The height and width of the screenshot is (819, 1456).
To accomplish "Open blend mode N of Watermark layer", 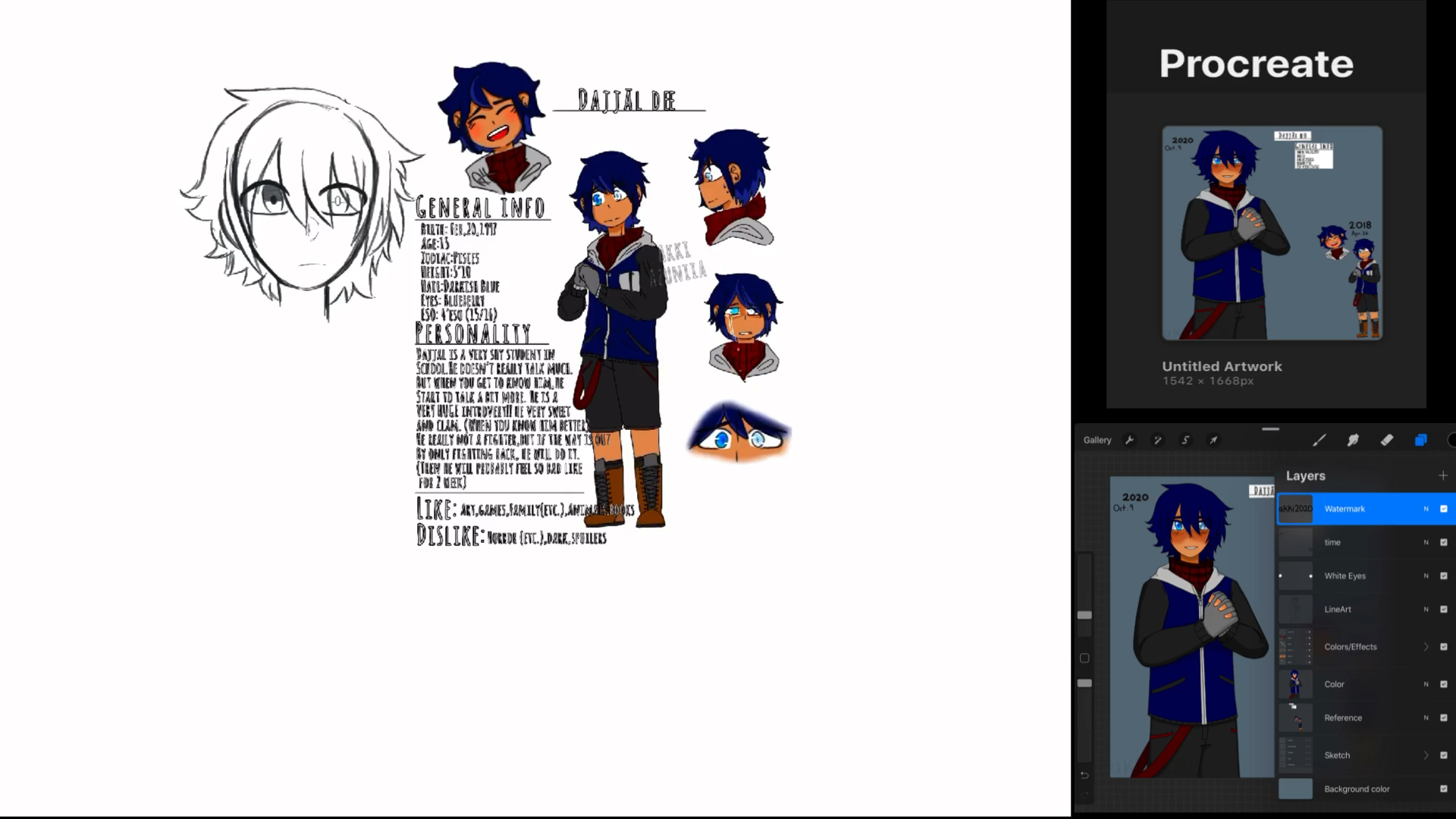I will [1426, 509].
